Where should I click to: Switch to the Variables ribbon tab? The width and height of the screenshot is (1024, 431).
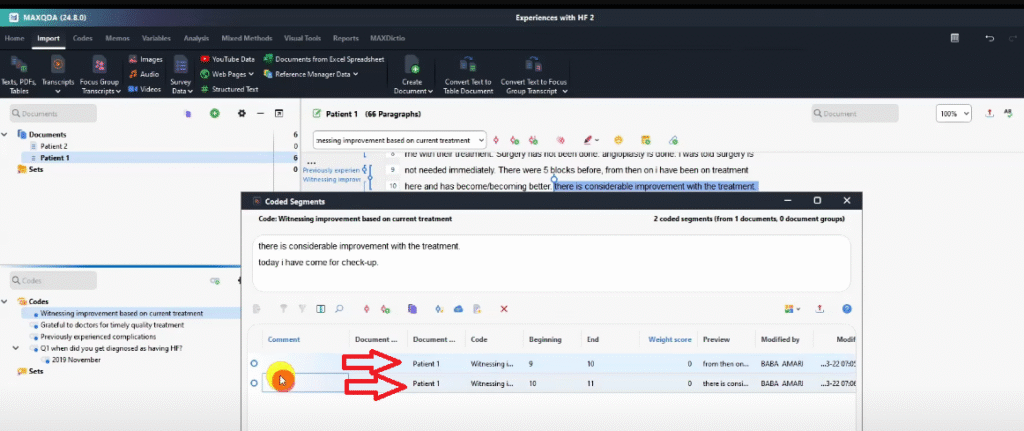[157, 39]
